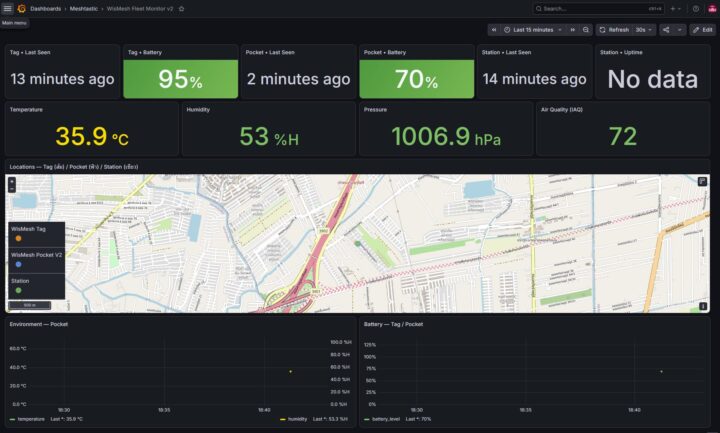This screenshot has width=720, height=433.
Task: Click the map attribution info icon
Action: coord(703,306)
